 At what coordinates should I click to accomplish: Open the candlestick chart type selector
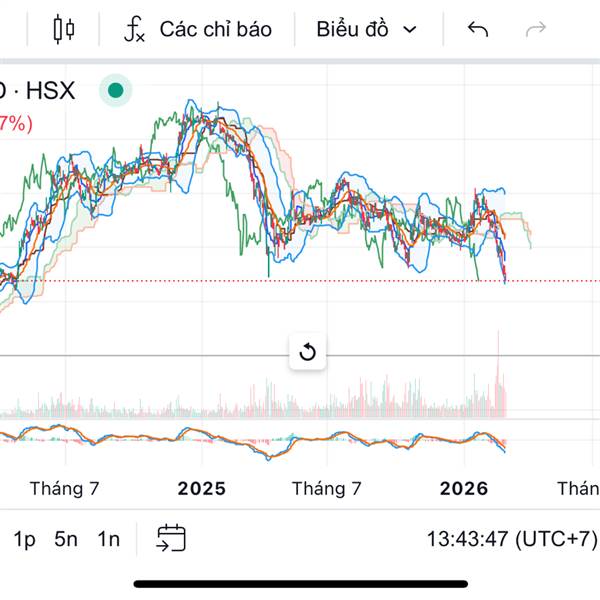pyautogui.click(x=64, y=29)
